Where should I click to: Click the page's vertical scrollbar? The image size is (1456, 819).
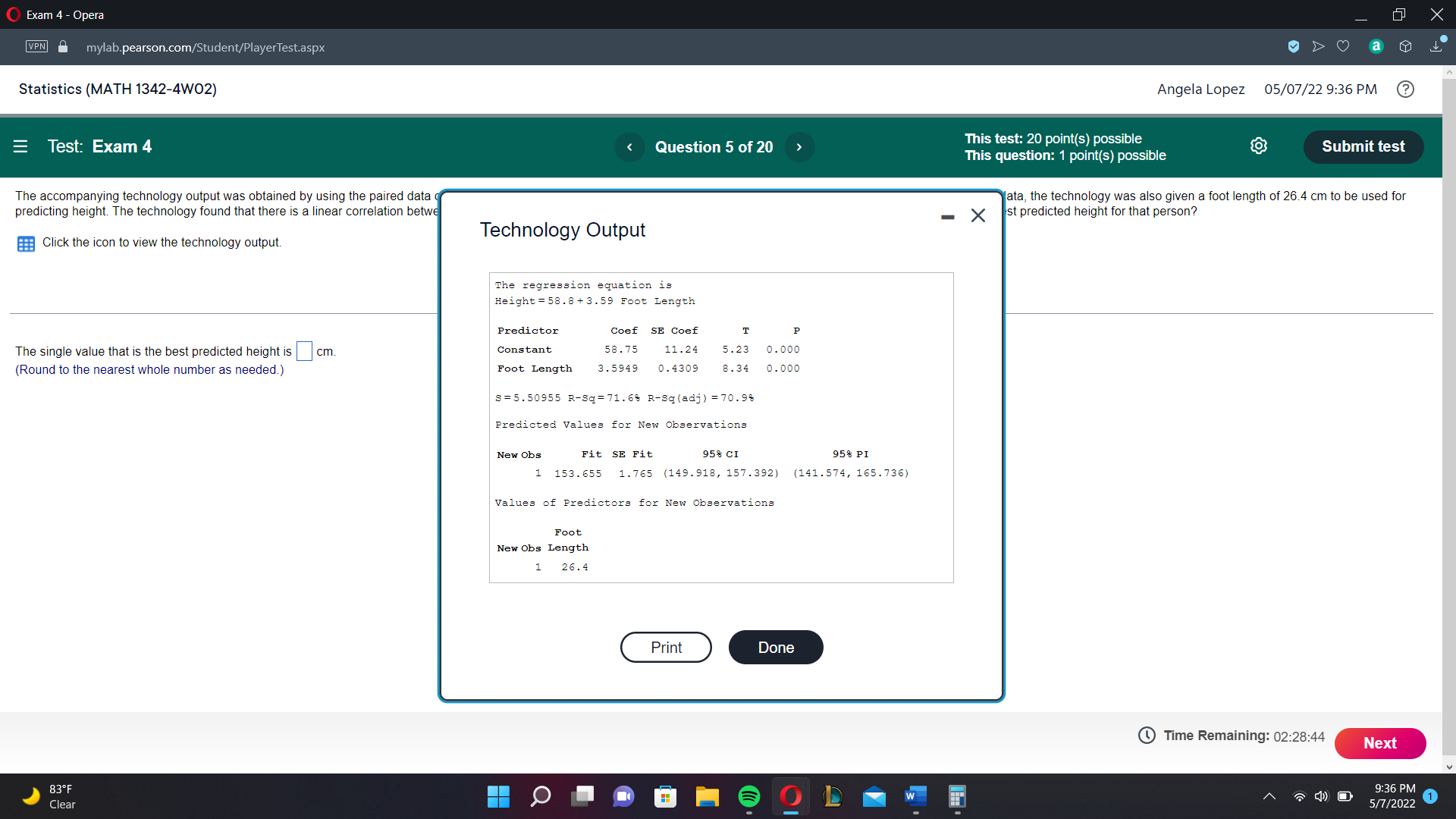pos(1449,417)
